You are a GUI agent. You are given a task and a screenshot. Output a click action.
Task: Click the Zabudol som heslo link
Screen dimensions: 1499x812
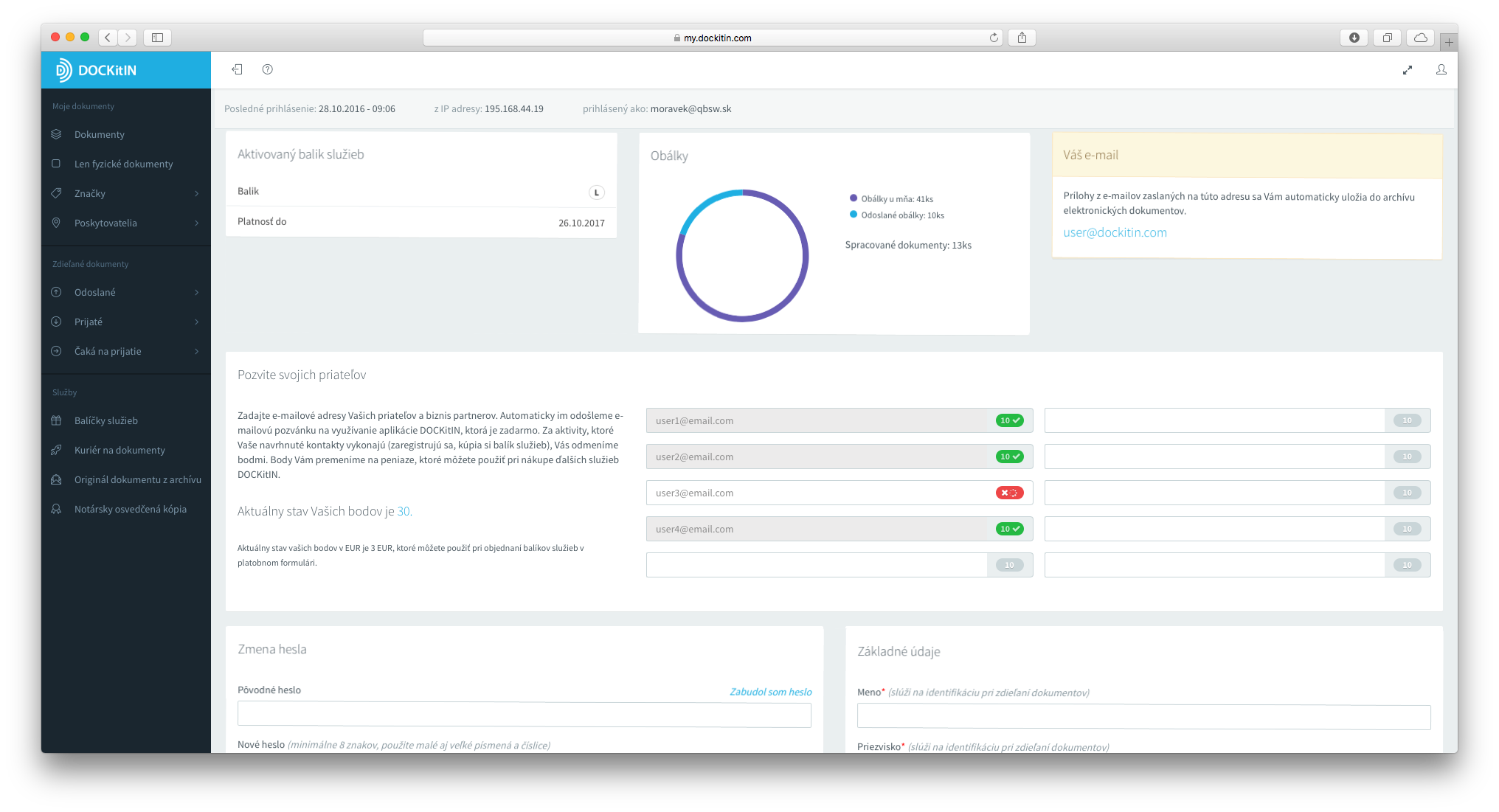tap(770, 692)
